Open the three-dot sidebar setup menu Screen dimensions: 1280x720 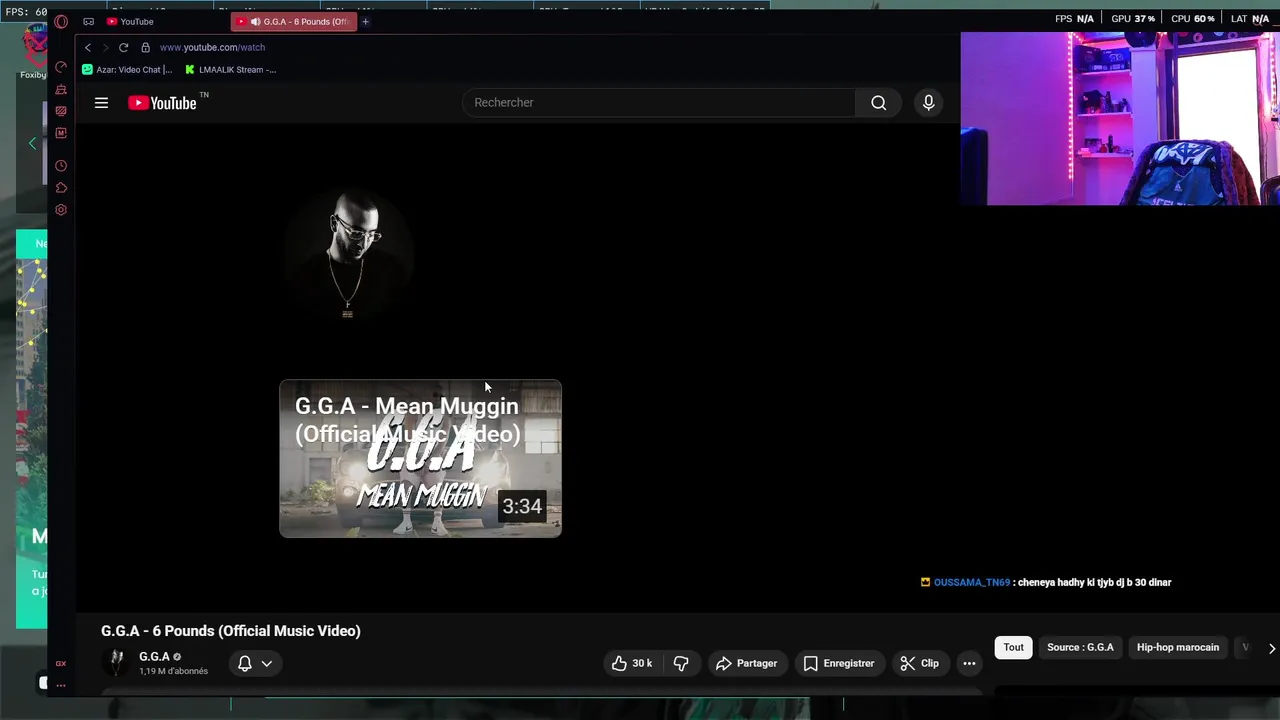pyautogui.click(x=61, y=685)
